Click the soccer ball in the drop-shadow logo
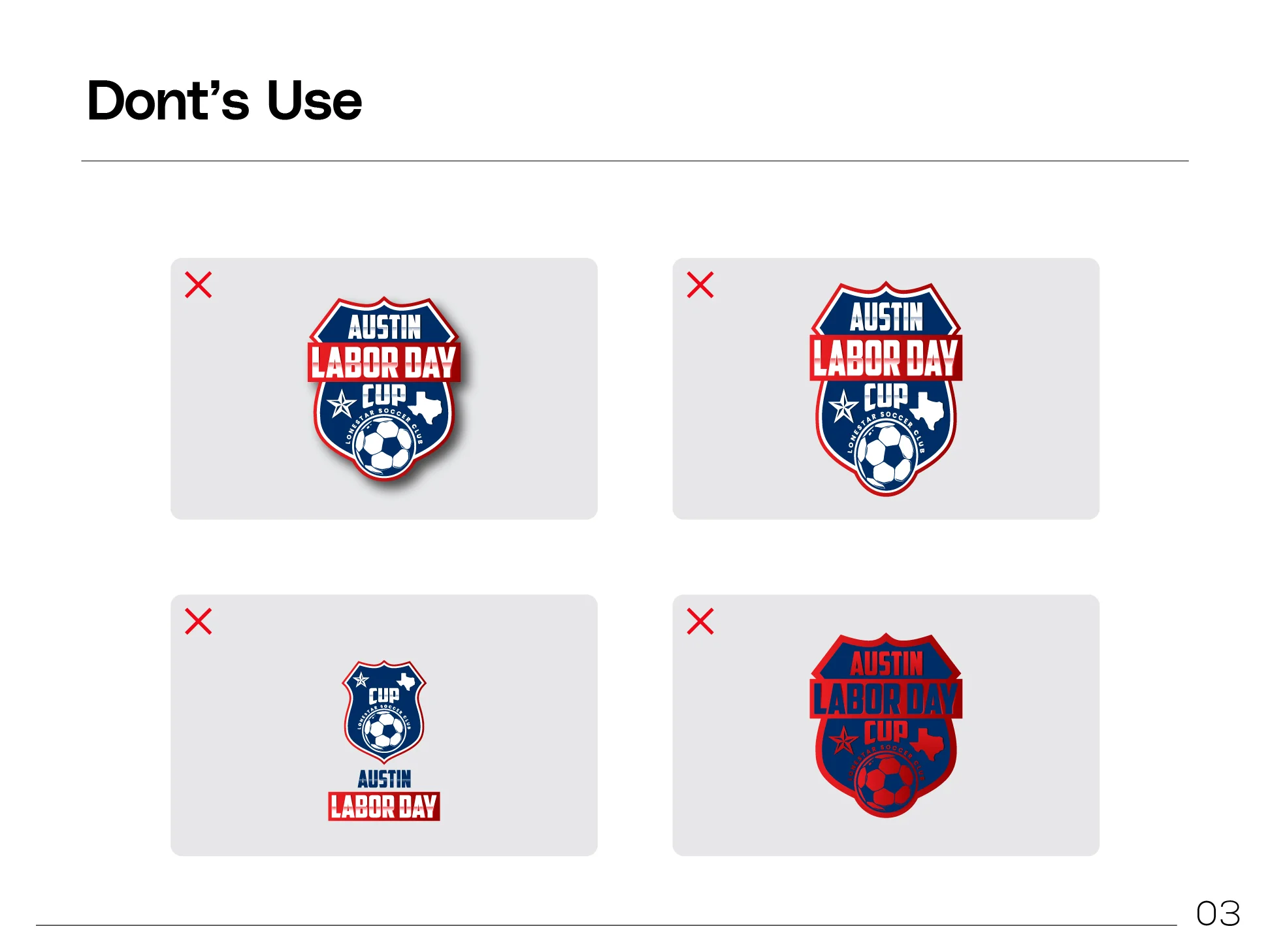This screenshot has height=952, width=1270. click(x=386, y=447)
